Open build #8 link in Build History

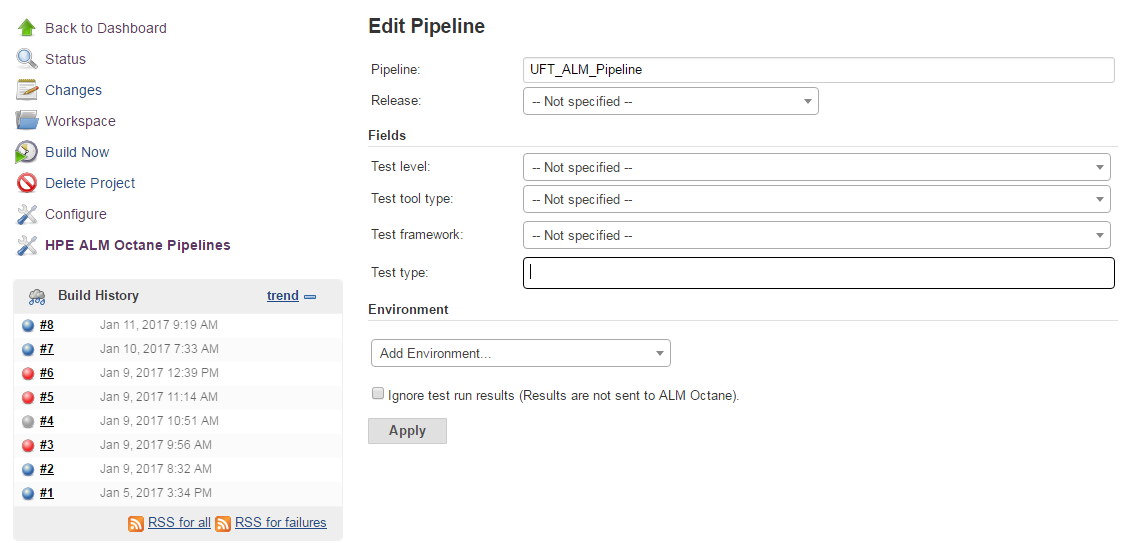(47, 325)
